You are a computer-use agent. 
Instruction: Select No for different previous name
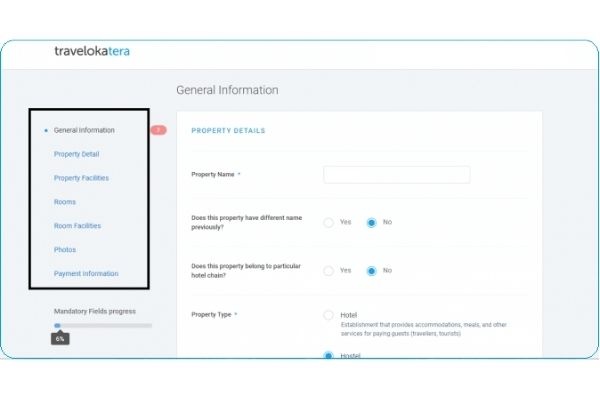tap(371, 222)
